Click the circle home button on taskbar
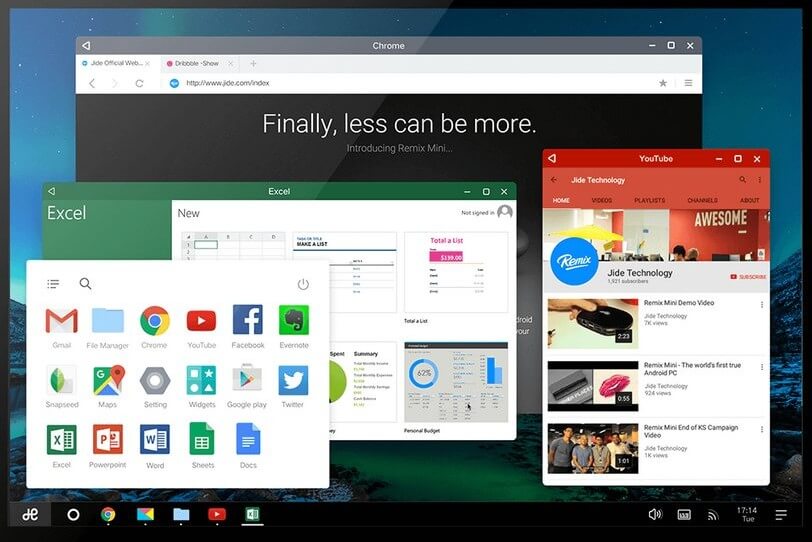 pyautogui.click(x=74, y=515)
